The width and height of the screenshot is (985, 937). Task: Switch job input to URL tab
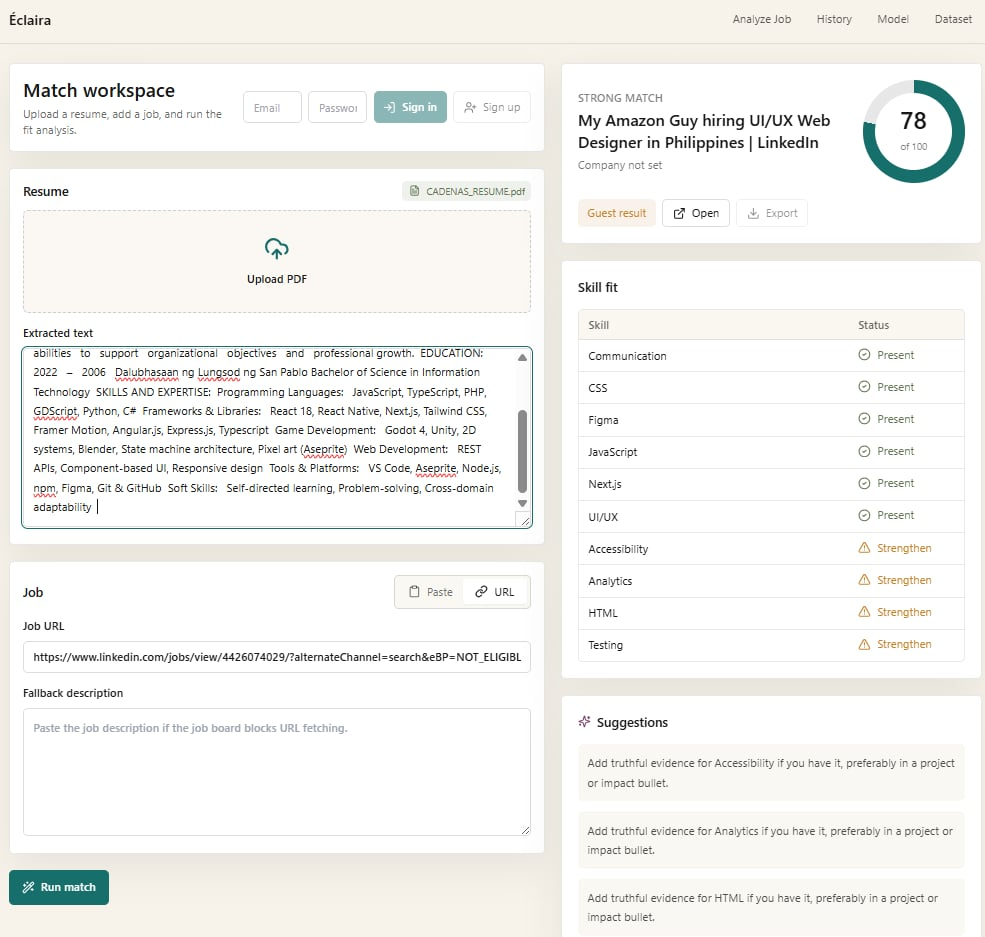point(495,592)
